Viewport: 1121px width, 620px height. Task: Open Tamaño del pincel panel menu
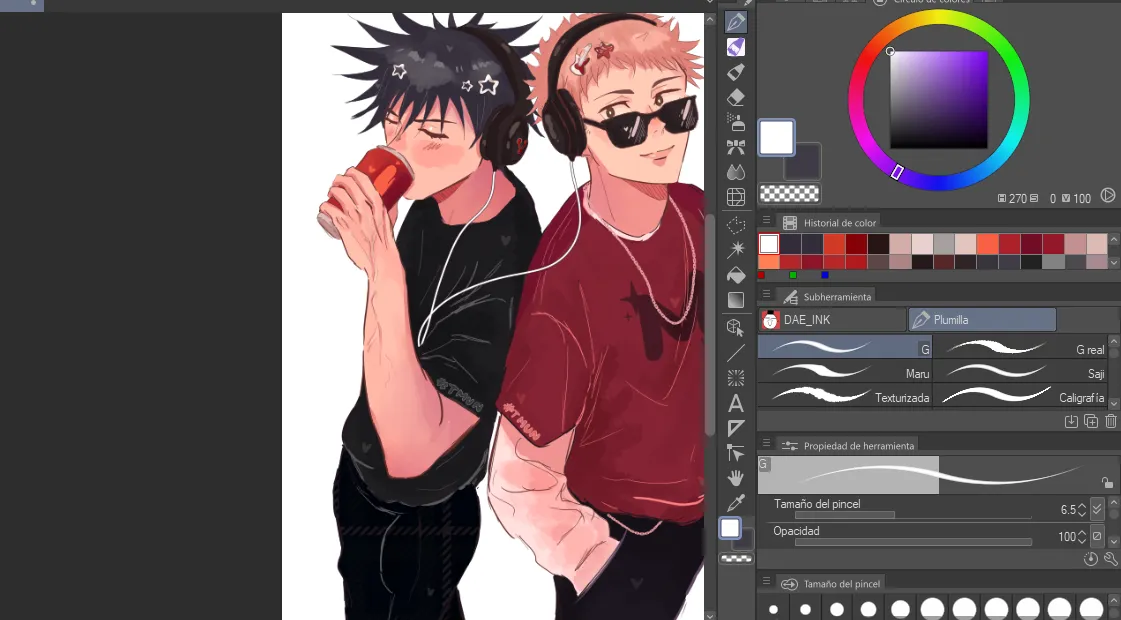pos(766,581)
